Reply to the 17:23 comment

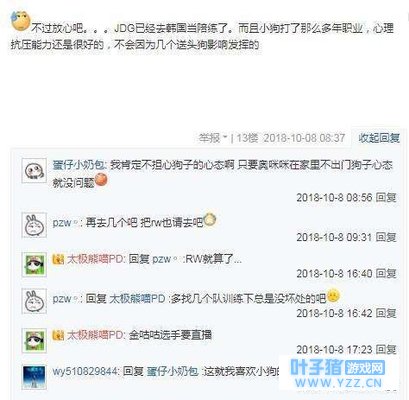[386, 349]
